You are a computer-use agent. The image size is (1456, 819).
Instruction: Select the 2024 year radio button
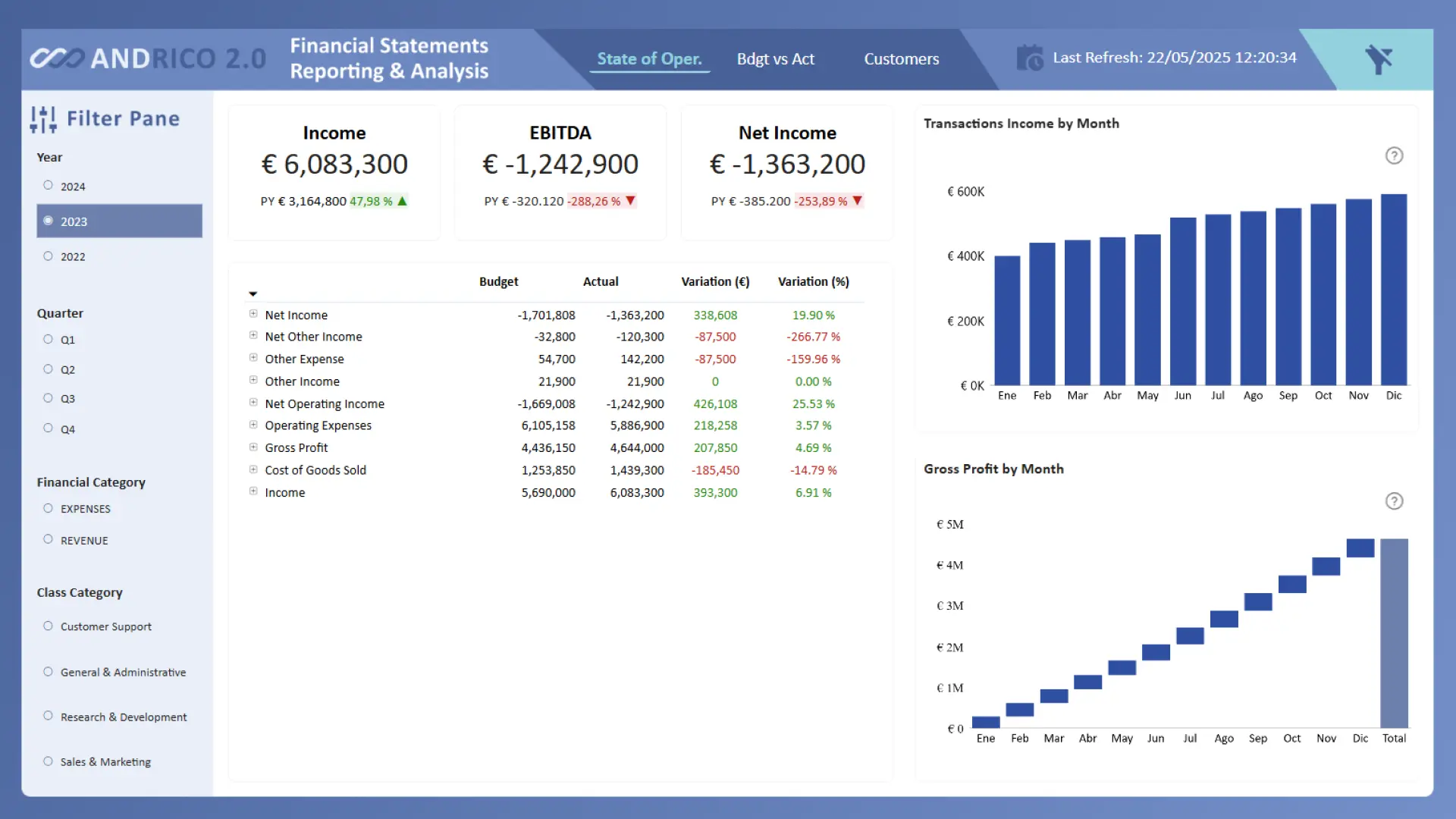[49, 186]
